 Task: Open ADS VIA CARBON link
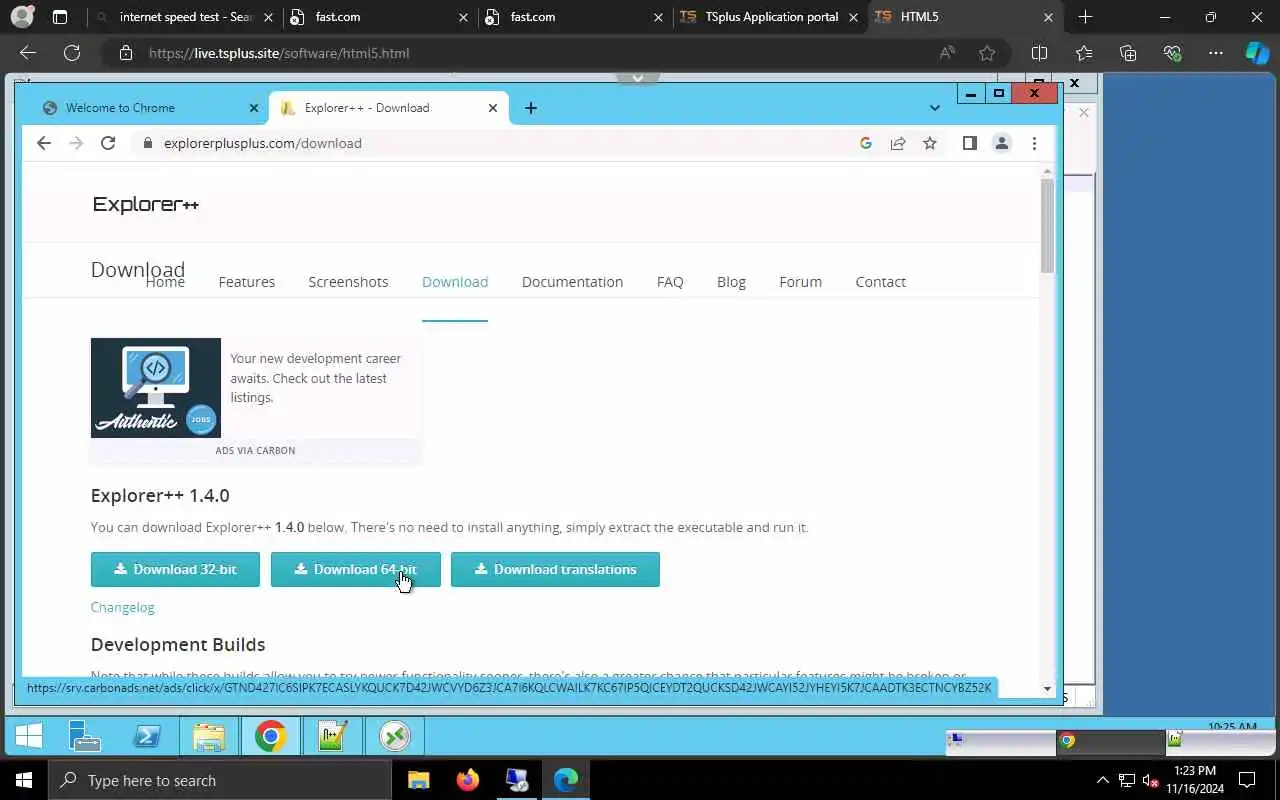coord(255,450)
